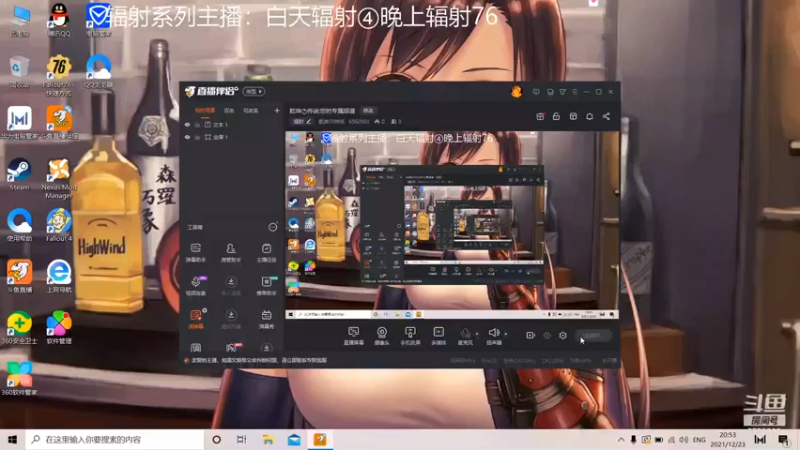Switch to the second scene tab
800x450 pixels.
[229, 111]
